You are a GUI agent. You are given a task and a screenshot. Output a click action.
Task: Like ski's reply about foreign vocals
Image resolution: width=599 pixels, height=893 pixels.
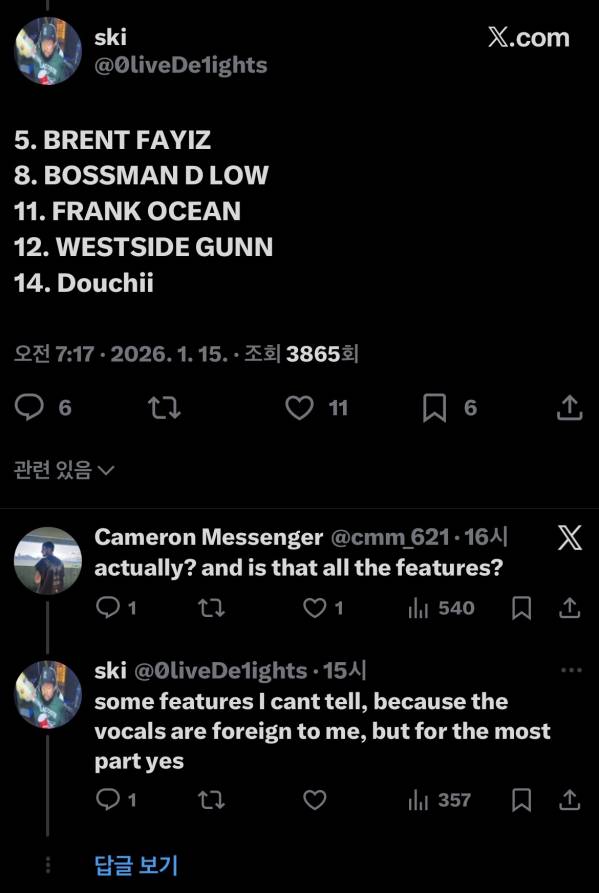click(x=314, y=800)
